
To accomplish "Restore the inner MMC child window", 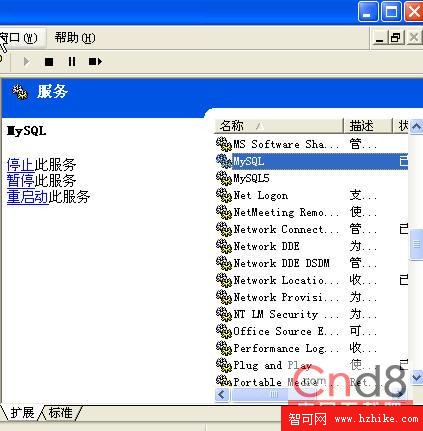I will [396, 37].
